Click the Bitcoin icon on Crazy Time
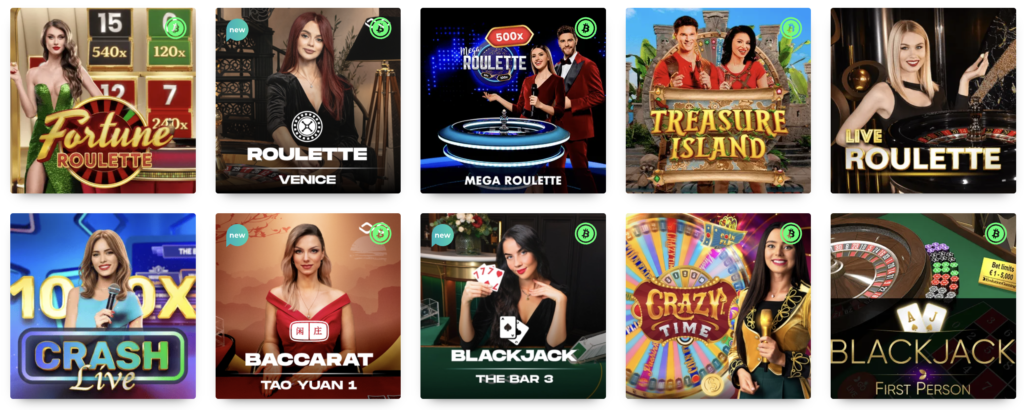 [791, 233]
